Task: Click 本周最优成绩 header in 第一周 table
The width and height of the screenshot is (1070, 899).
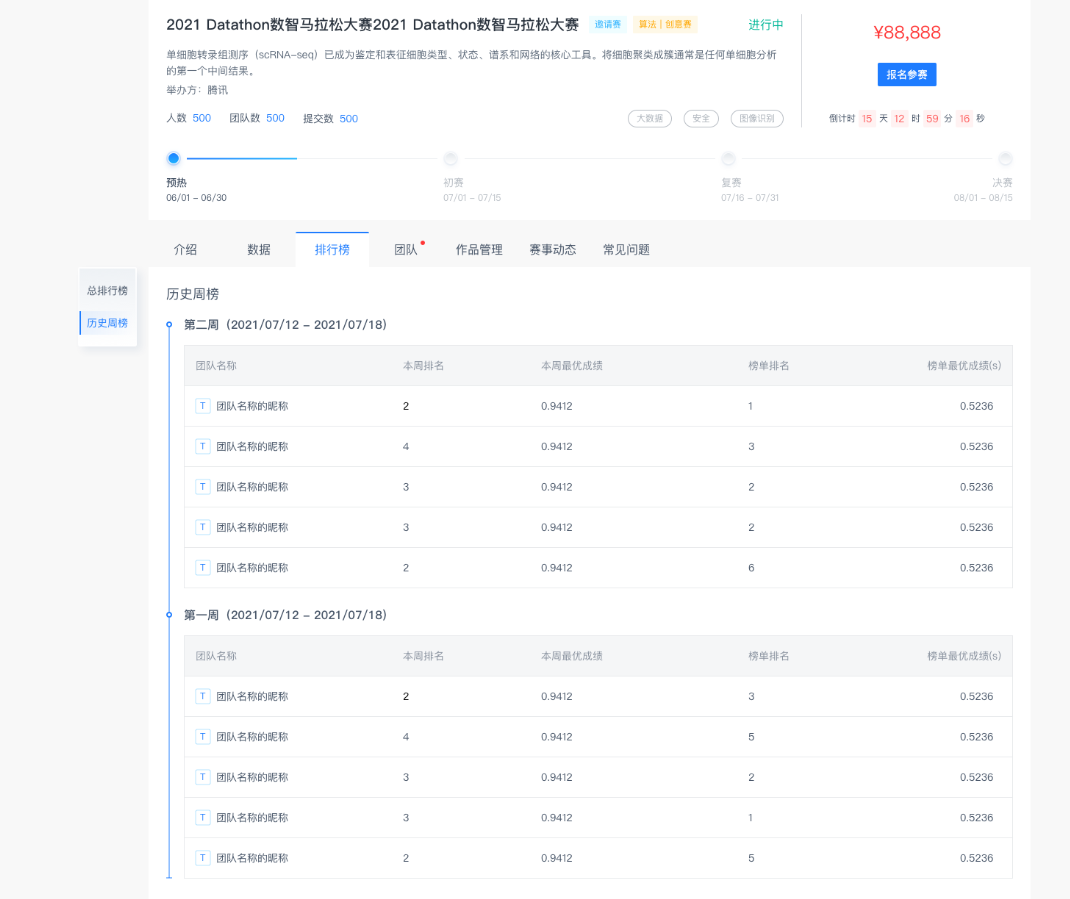Action: point(572,656)
